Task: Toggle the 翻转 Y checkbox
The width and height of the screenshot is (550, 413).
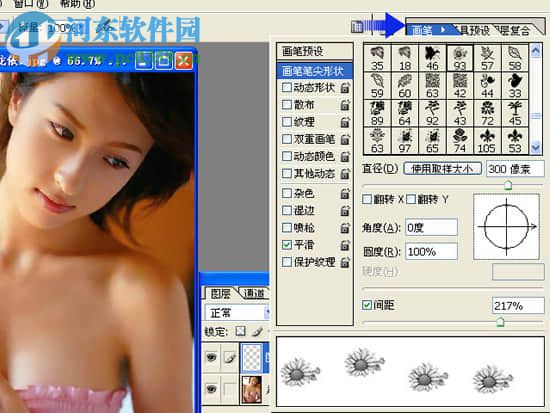Action: click(x=411, y=199)
